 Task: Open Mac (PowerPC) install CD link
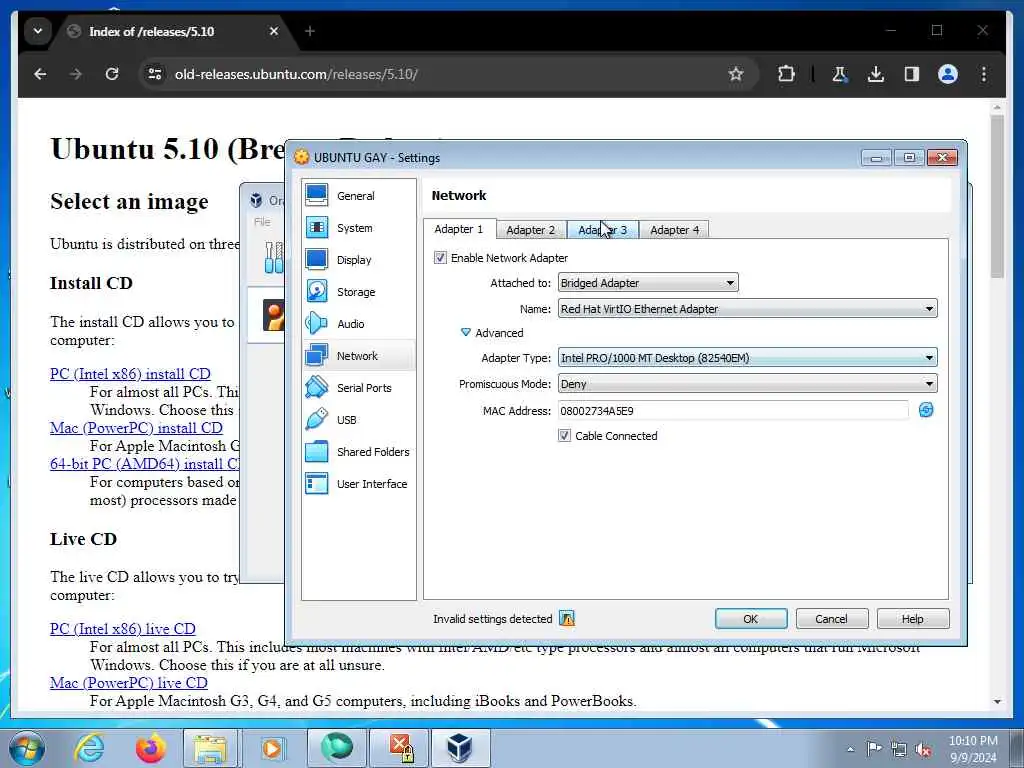click(x=136, y=428)
